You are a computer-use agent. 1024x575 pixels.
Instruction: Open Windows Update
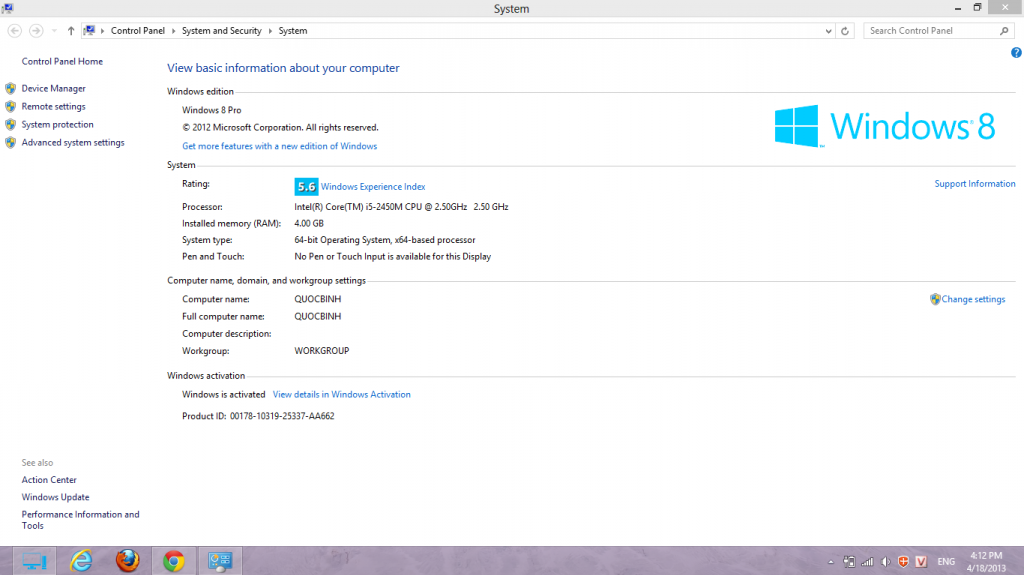pos(56,497)
